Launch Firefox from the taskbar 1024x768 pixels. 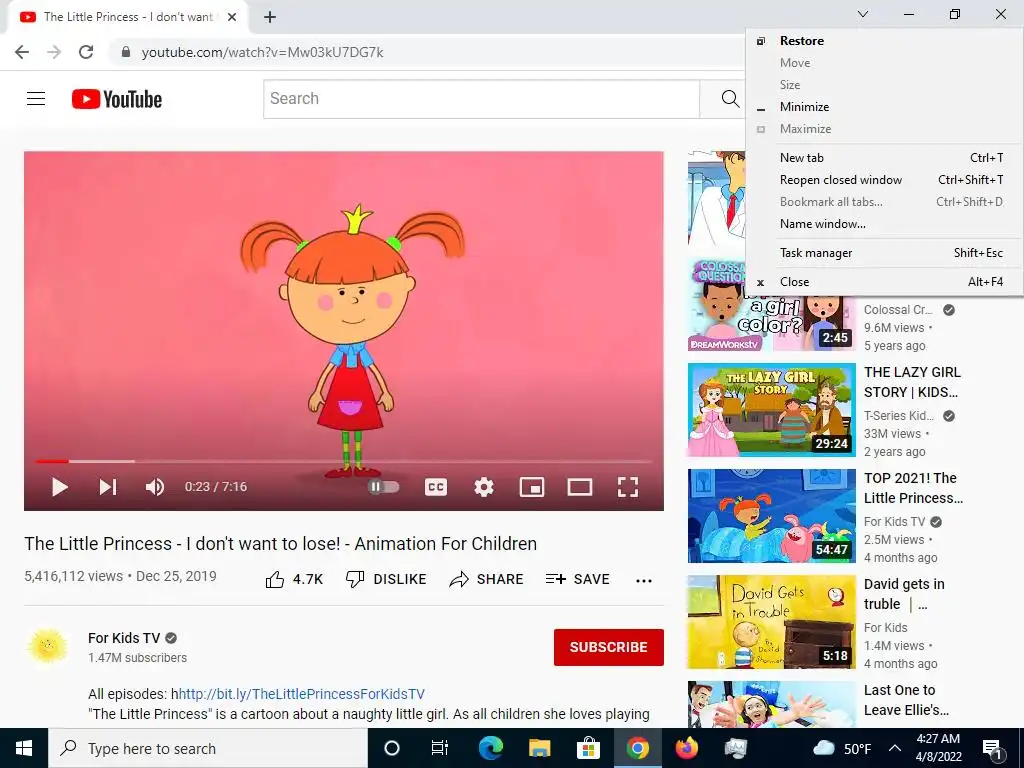tap(686, 748)
